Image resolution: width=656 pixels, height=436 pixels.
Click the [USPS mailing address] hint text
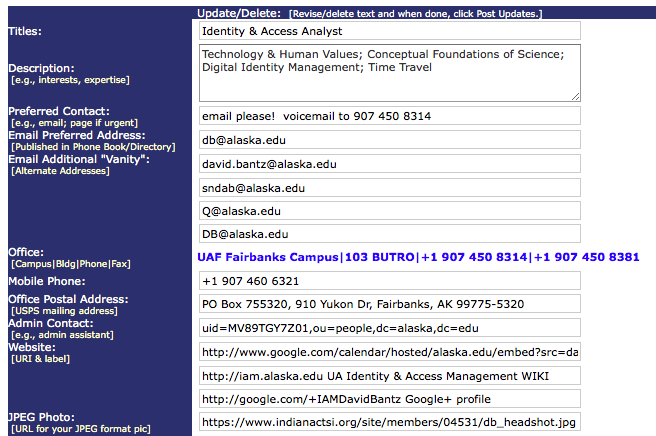click(64, 311)
